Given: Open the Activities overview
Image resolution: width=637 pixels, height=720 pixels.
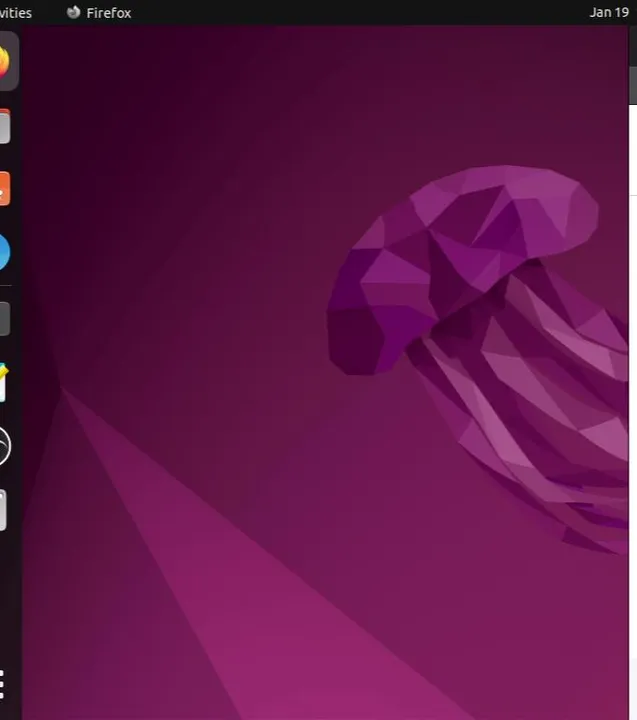Looking at the screenshot, I should point(16,13).
